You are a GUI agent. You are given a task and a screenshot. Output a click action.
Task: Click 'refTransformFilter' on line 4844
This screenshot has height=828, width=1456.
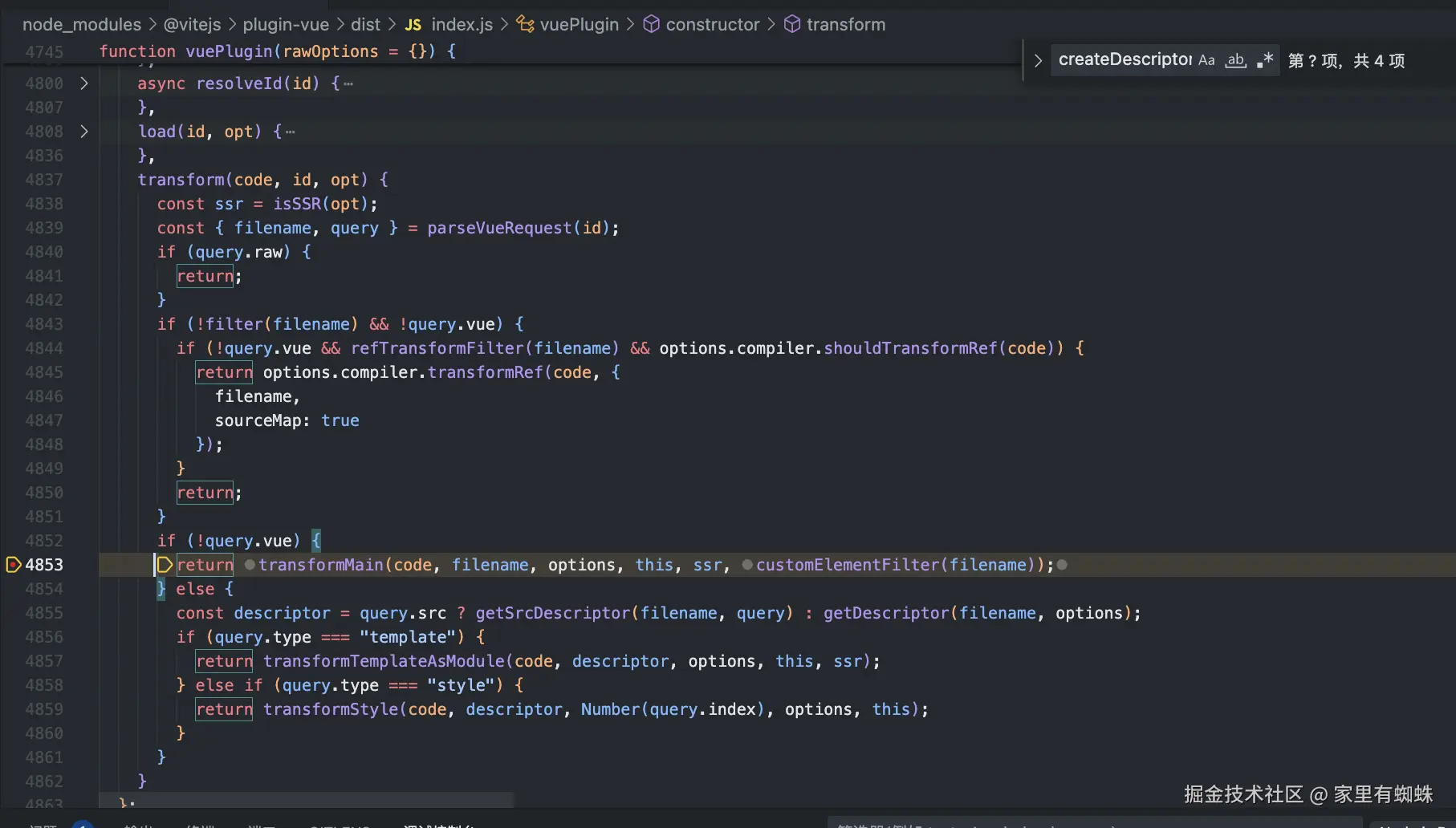(x=437, y=348)
